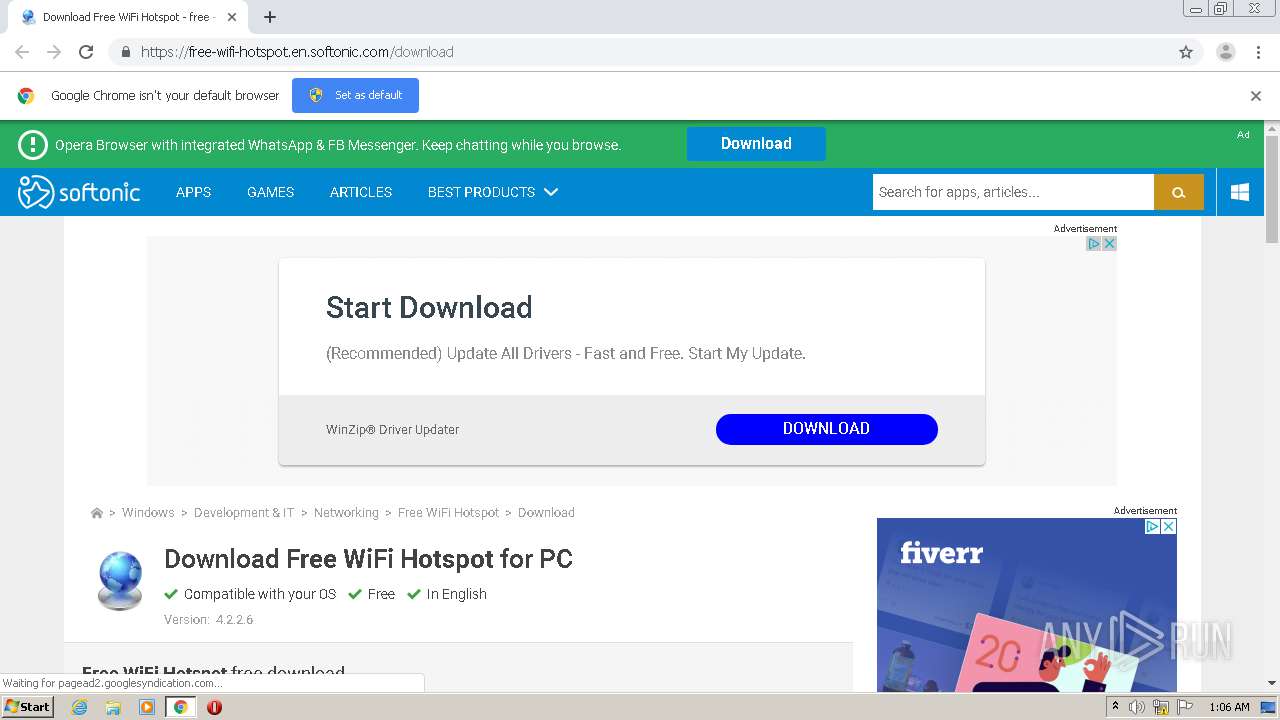Image resolution: width=1280 pixels, height=720 pixels.
Task: Click the Start Download ad headline
Action: [429, 307]
